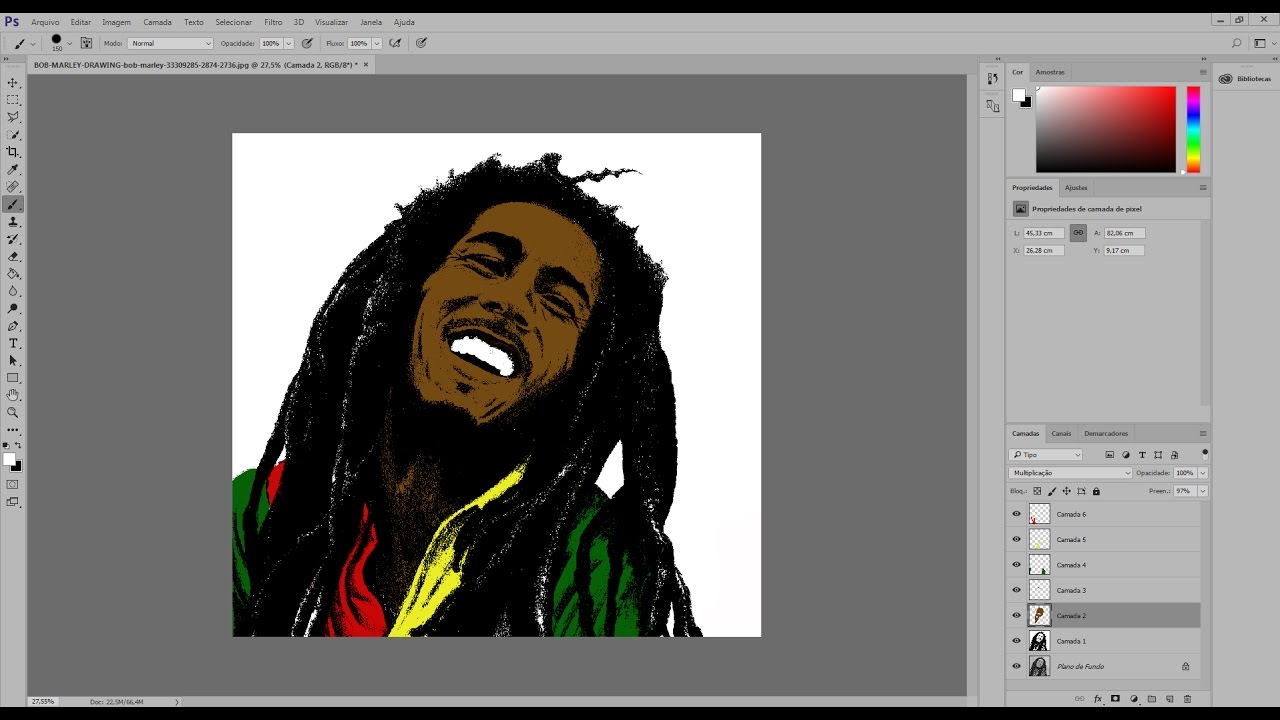Hide Camada 4 layer visibility
This screenshot has height=720, width=1280.
pyautogui.click(x=1016, y=565)
